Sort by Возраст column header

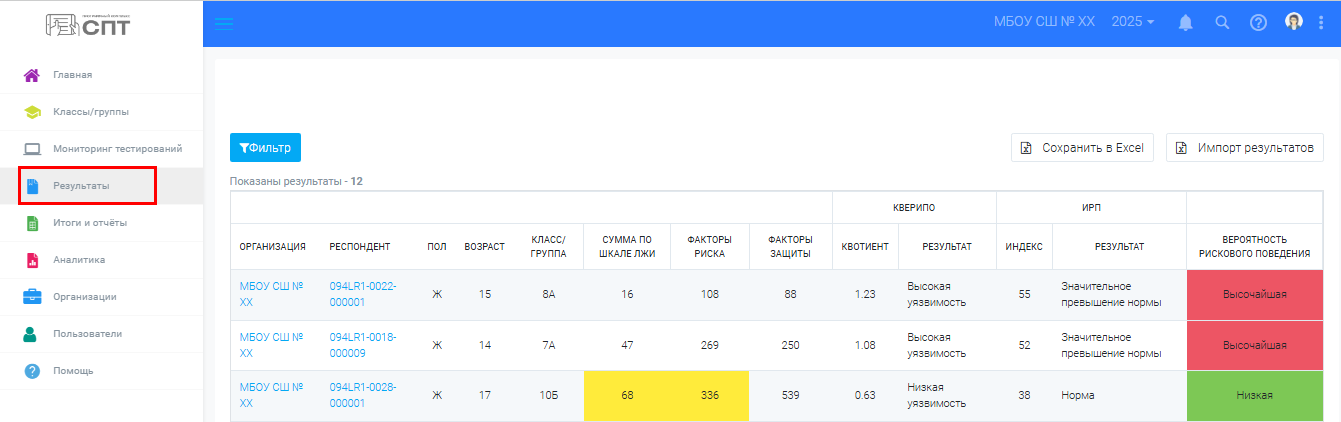tap(484, 246)
